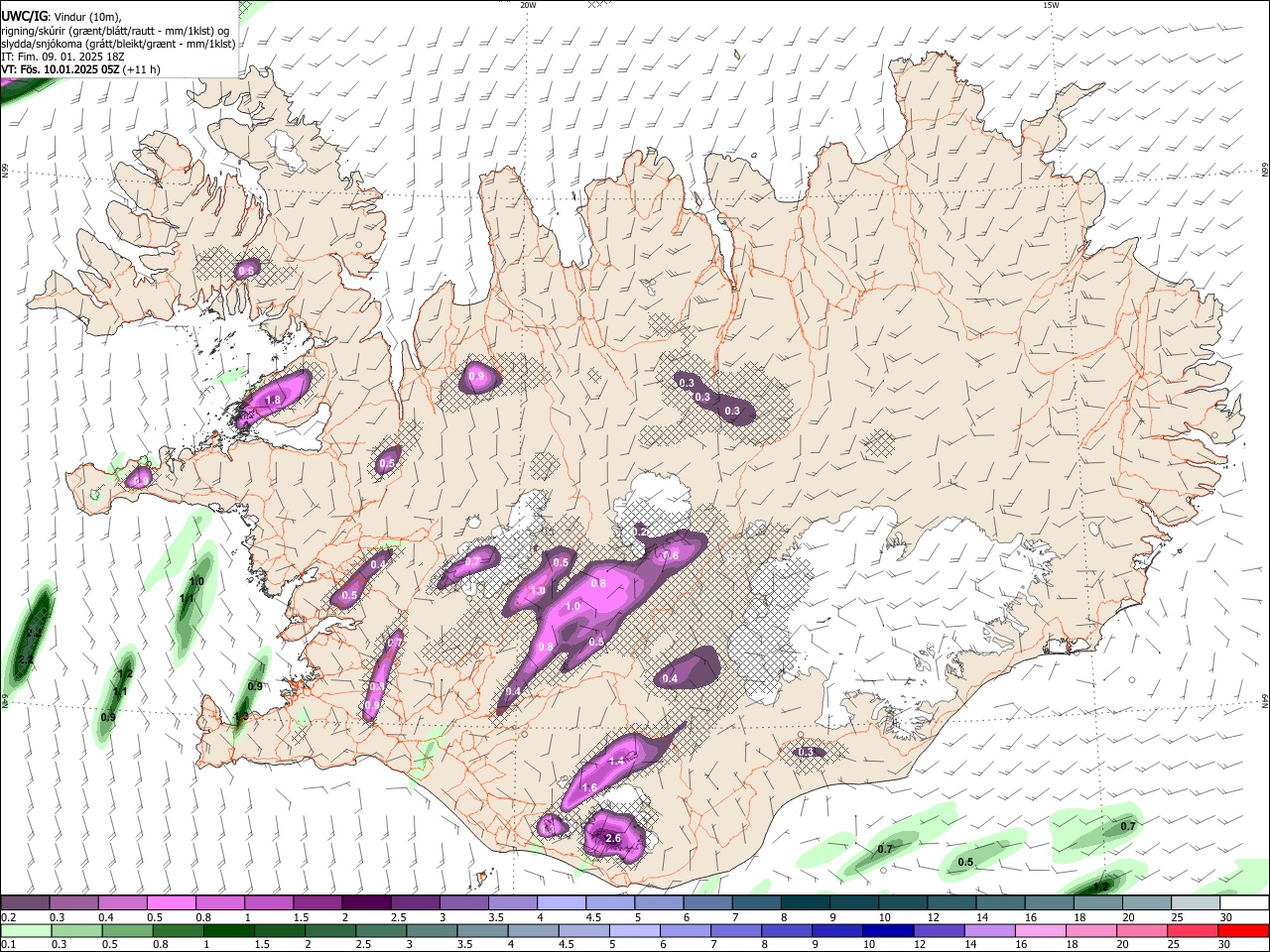Click the 15W longitude label
This screenshot has height=952, width=1270.
point(1051,5)
